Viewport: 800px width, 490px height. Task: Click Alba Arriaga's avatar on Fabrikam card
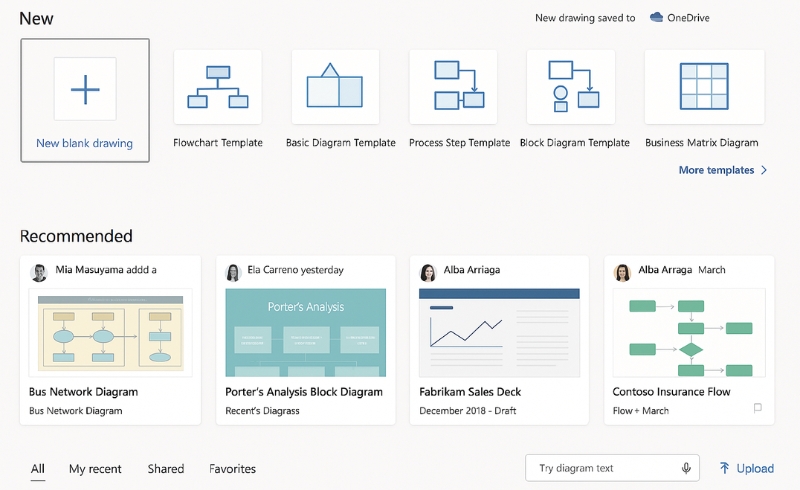(428, 273)
